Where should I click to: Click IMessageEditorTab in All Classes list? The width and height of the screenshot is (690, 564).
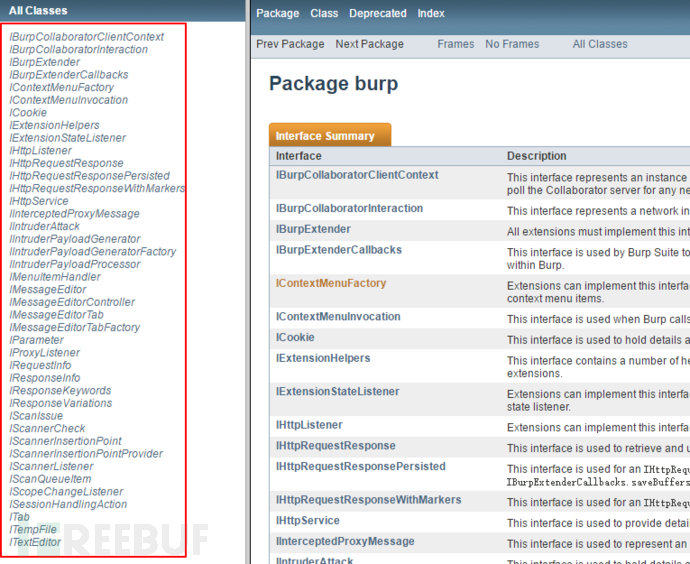pyautogui.click(x=56, y=315)
